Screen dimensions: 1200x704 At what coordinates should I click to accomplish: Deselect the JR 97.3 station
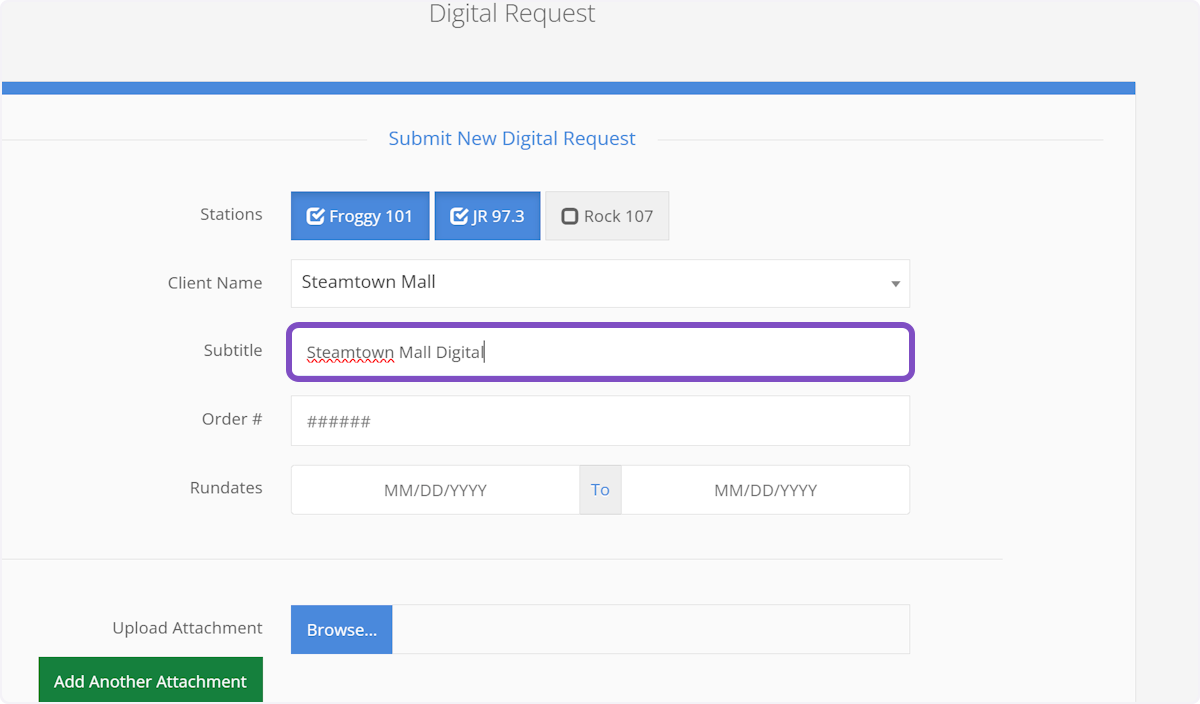[x=487, y=216]
